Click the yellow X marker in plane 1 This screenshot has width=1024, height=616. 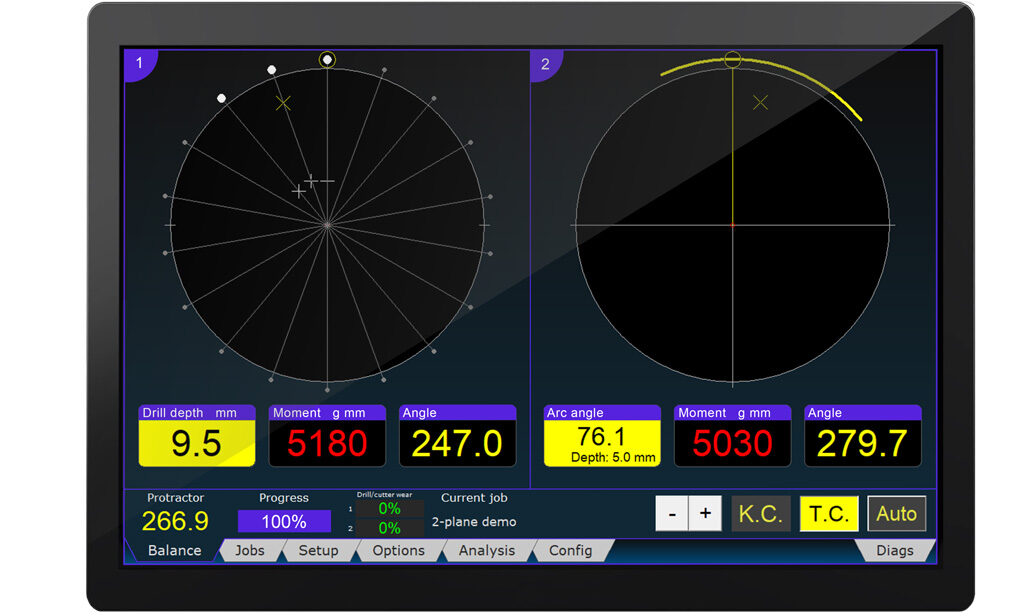click(x=283, y=103)
